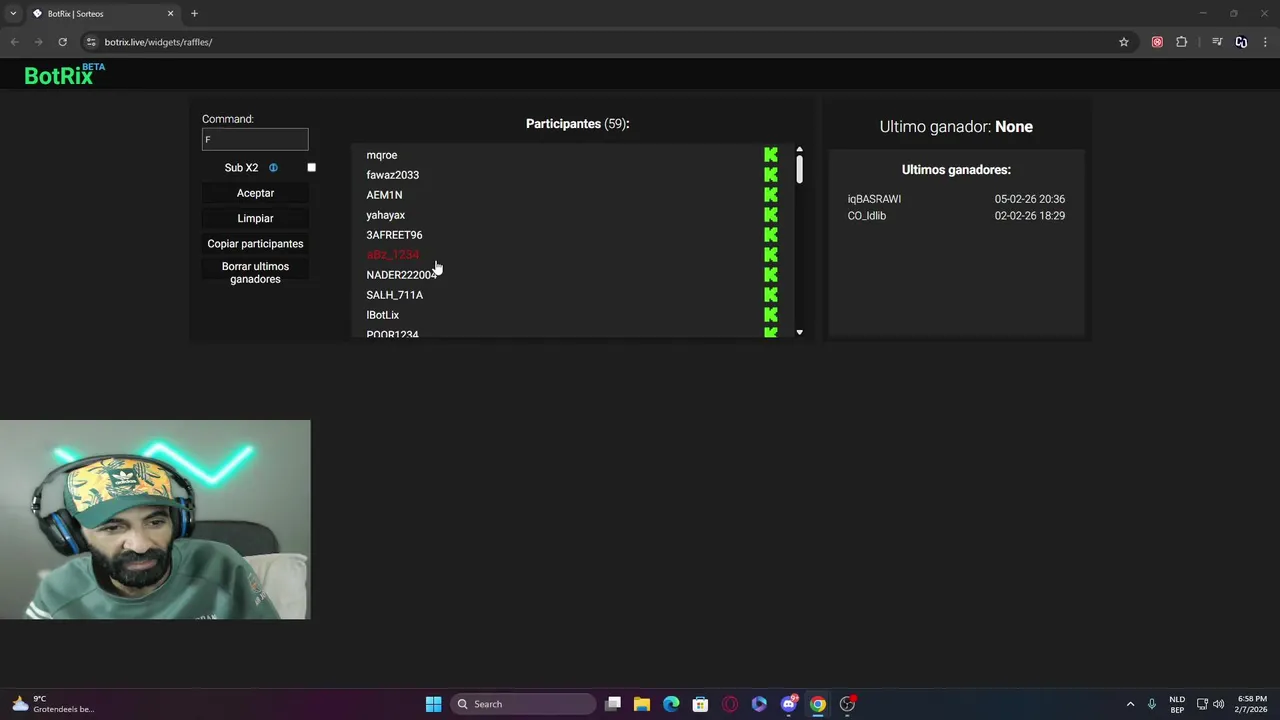1280x720 pixels.
Task: Click the Limpiar button
Action: pyautogui.click(x=255, y=218)
